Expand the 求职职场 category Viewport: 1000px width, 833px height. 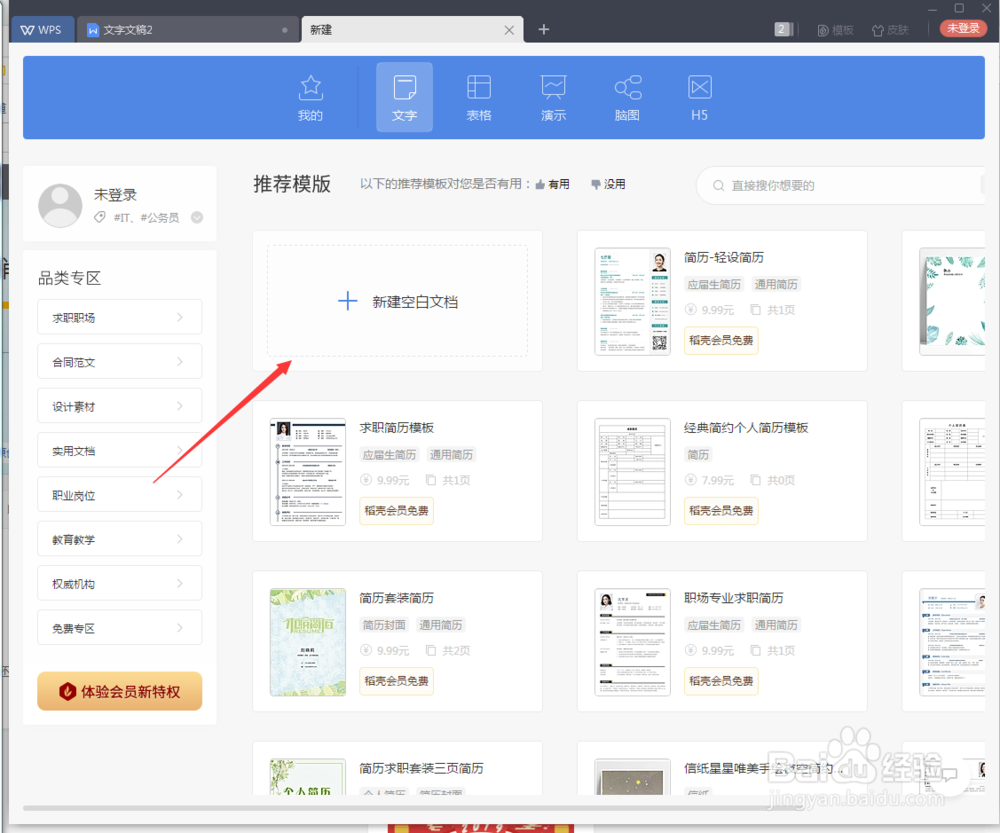click(119, 317)
